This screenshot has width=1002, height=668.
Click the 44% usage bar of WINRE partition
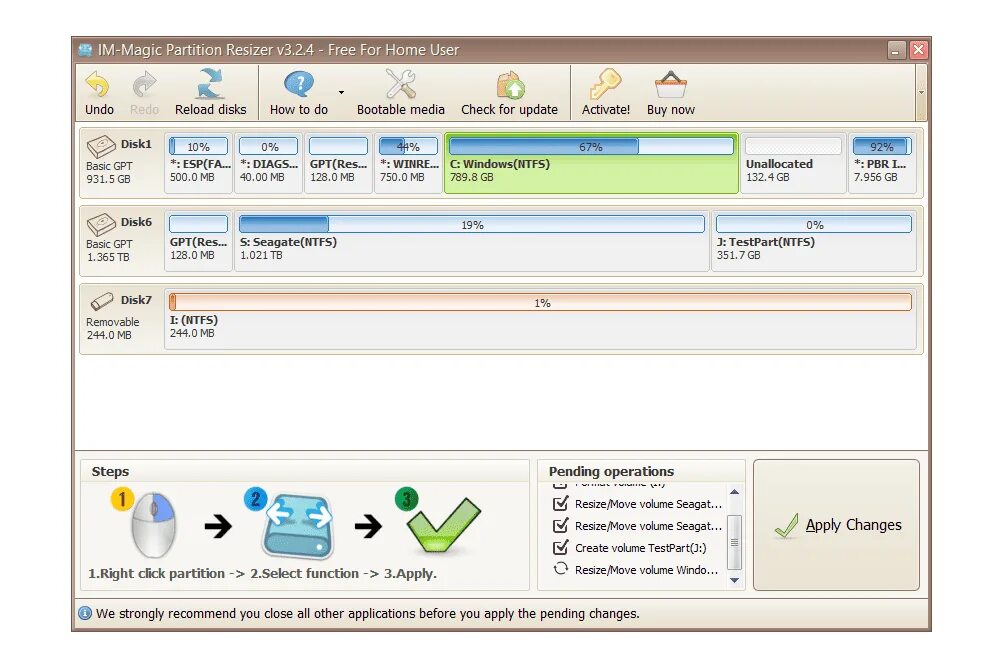point(408,146)
